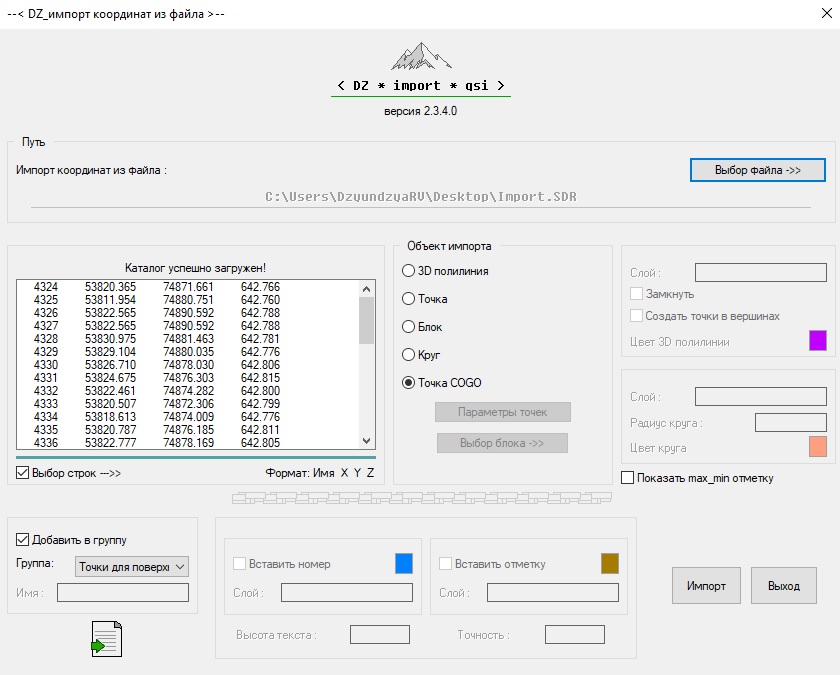Click the purple 3D polyline color swatch
Viewport: 840px width, 675px height.
[x=818, y=341]
